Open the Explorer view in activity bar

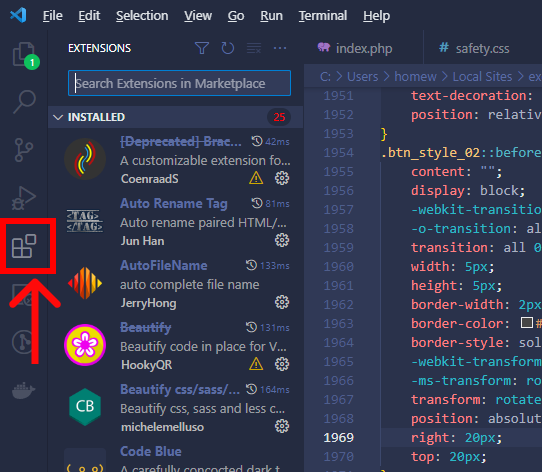click(24, 54)
